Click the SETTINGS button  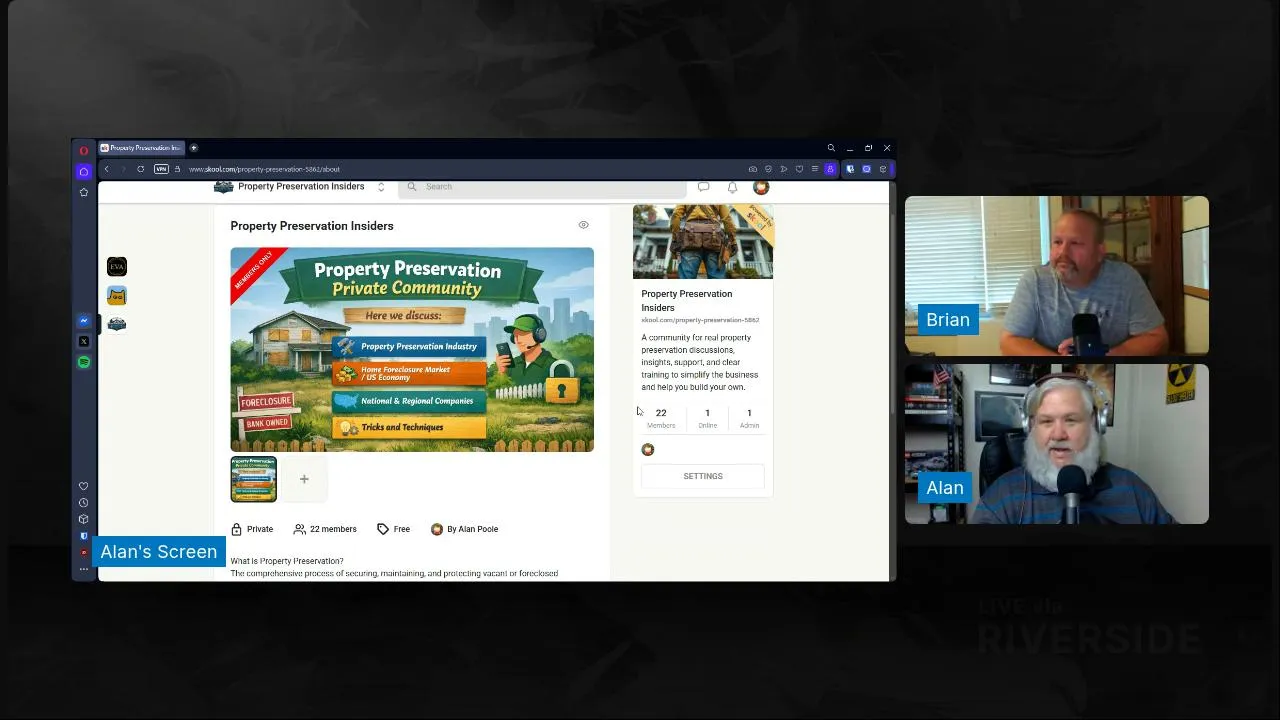[x=703, y=476]
